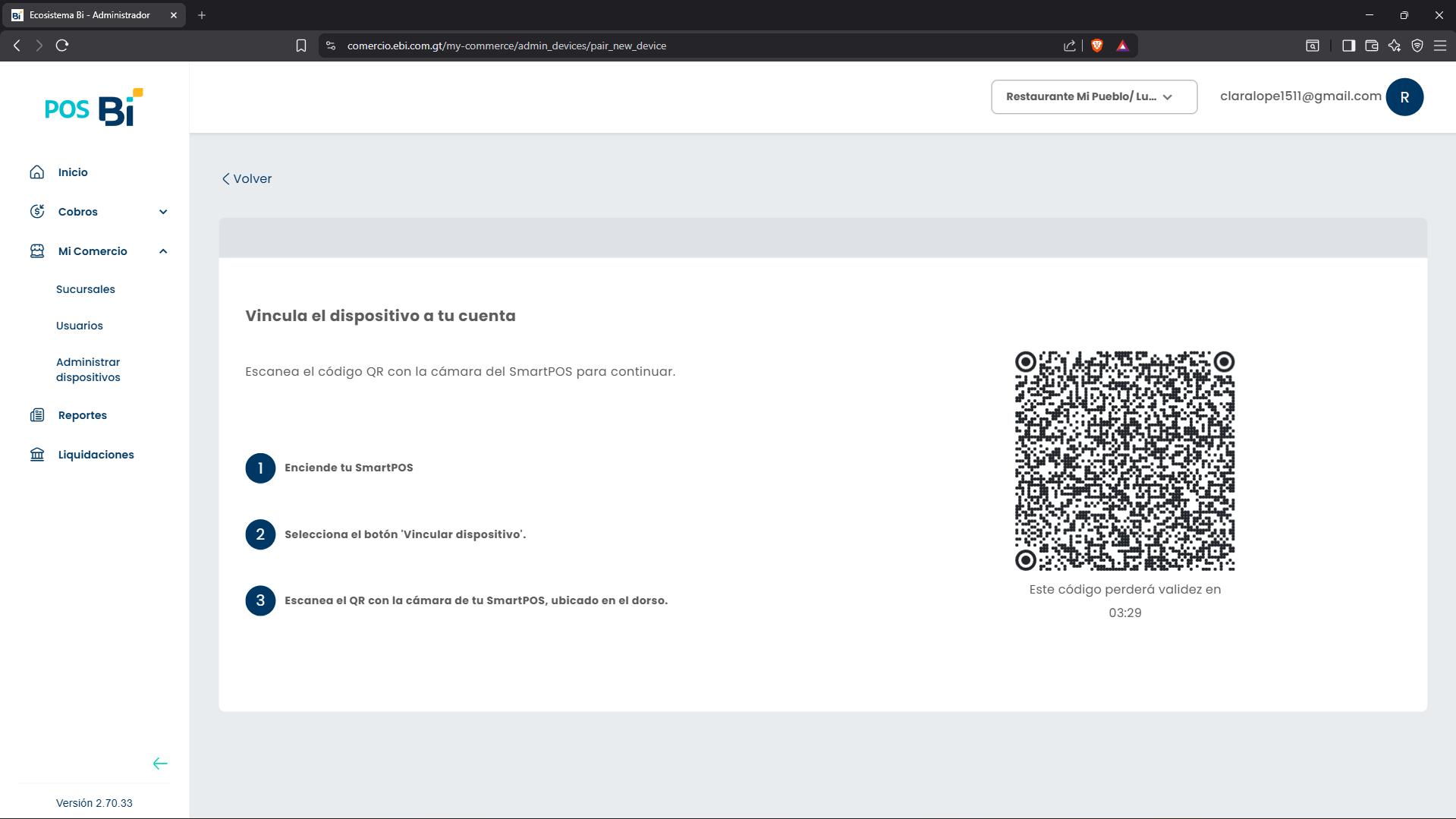This screenshot has height=819, width=1456.
Task: Close the Ecosistema Bi tab
Action: [174, 15]
